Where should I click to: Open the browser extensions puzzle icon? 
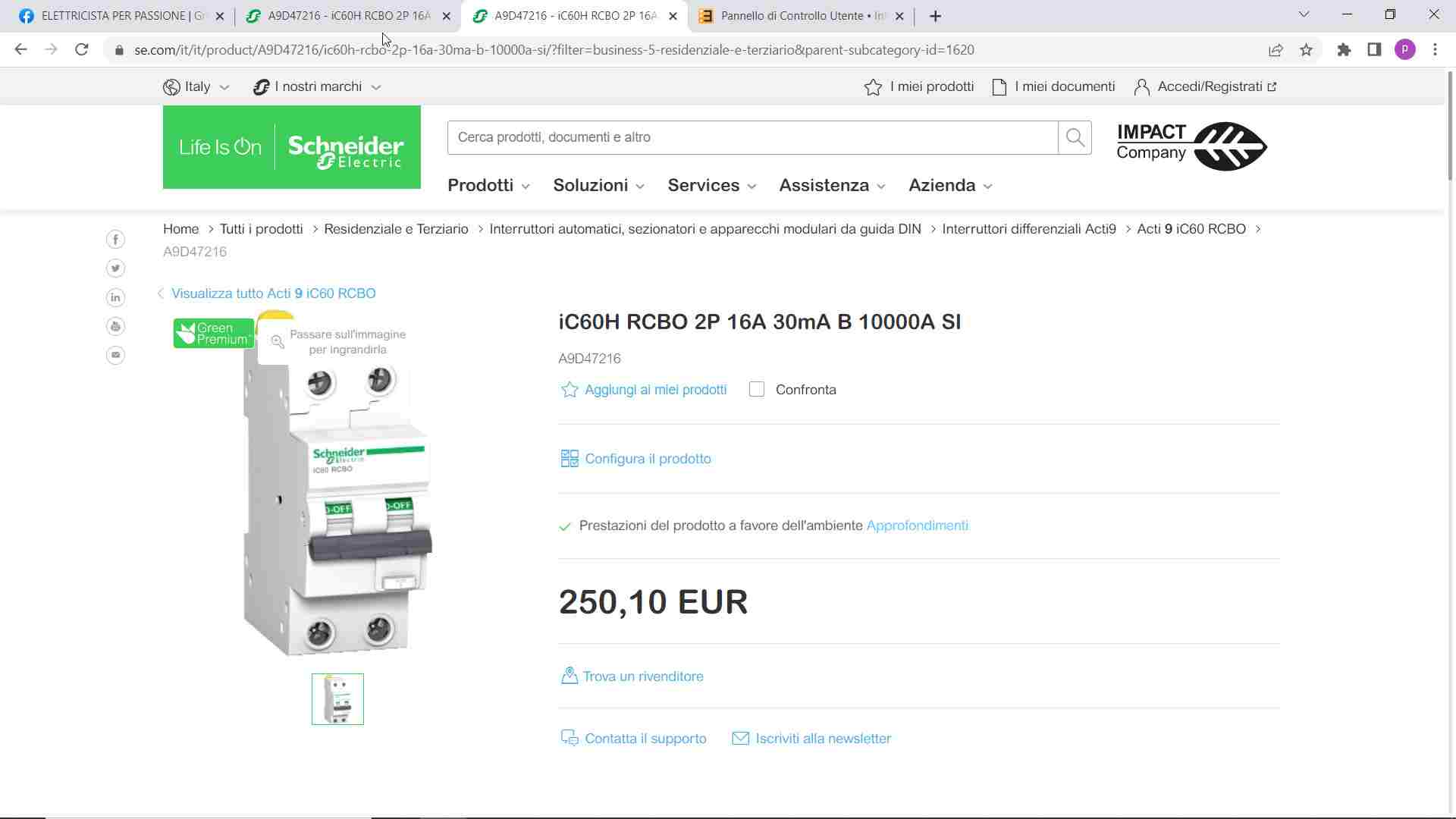[x=1344, y=50]
